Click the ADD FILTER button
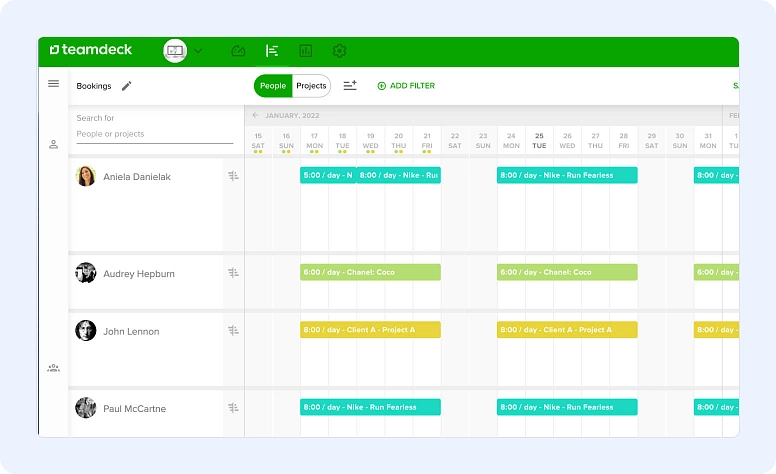 pos(406,86)
